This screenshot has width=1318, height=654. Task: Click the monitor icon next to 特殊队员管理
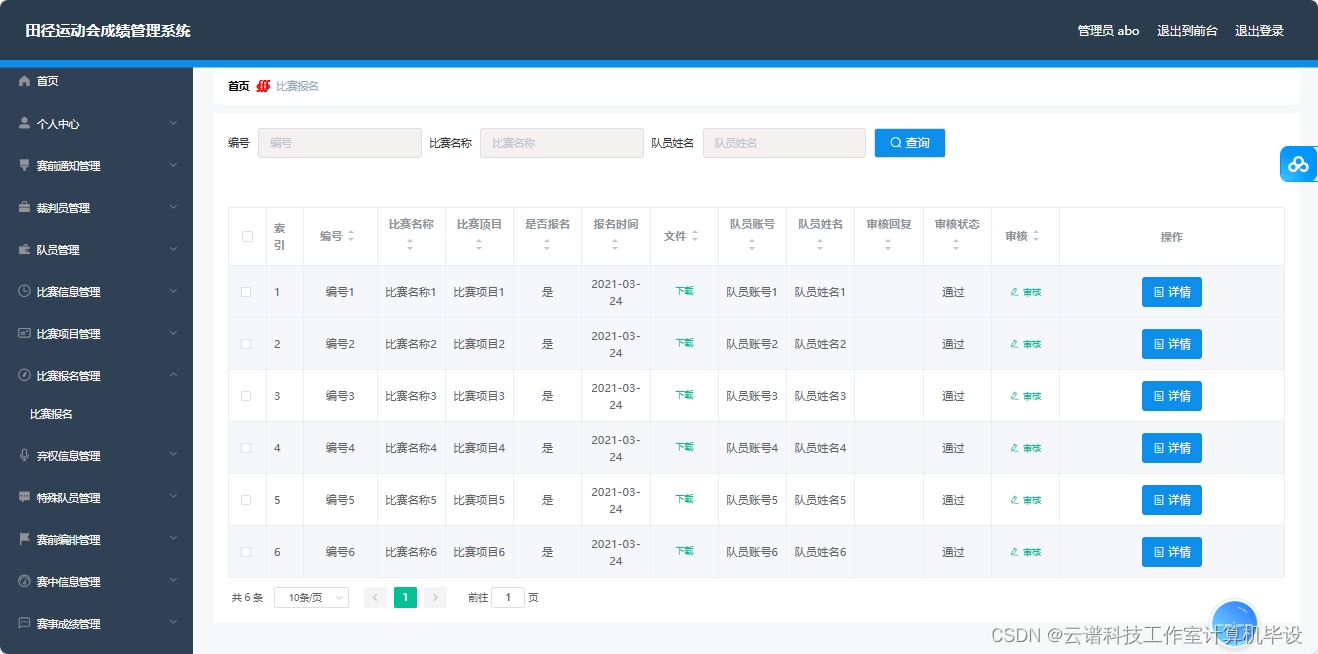tap(24, 497)
